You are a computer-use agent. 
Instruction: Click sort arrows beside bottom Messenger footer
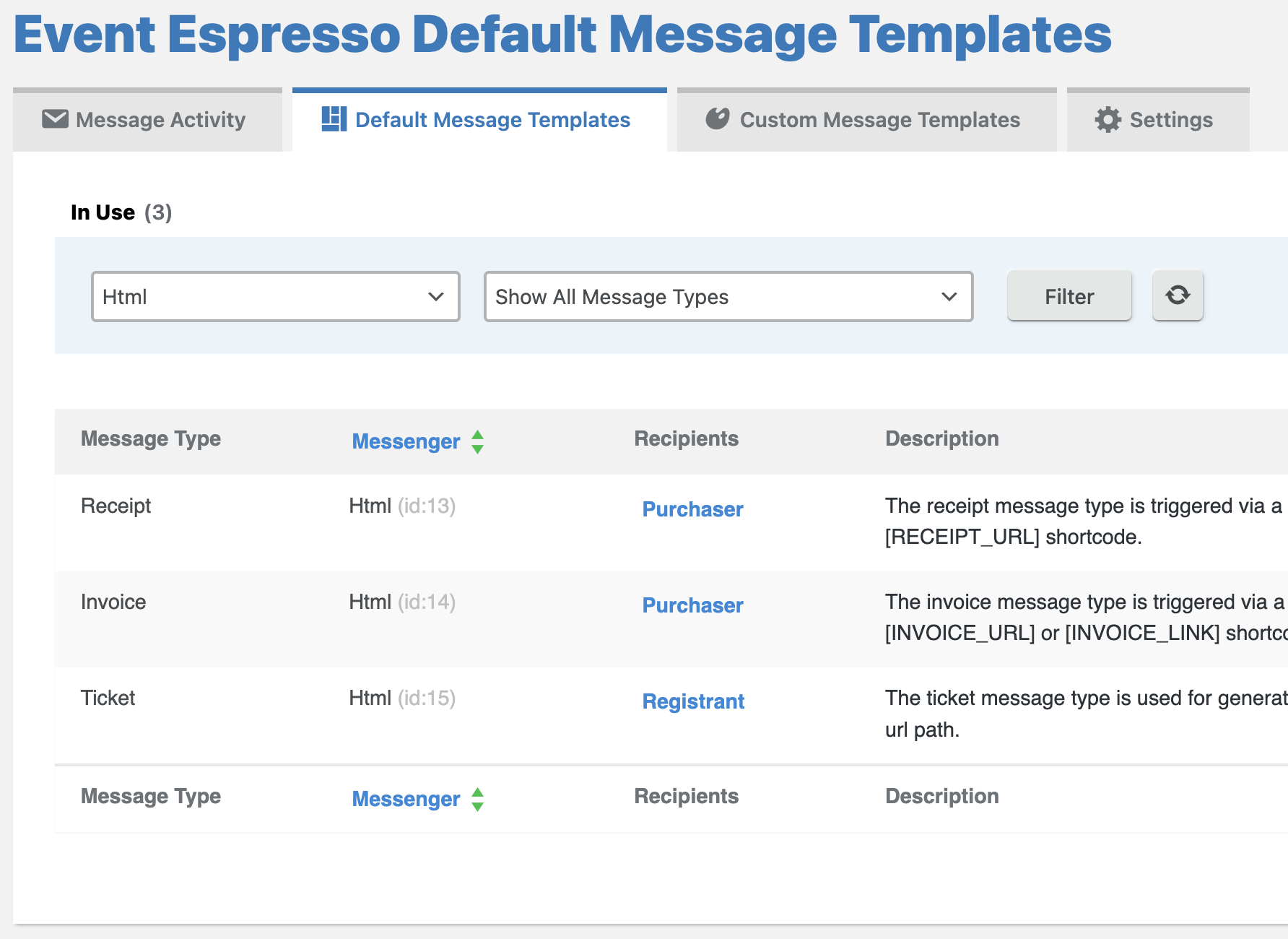[x=477, y=799]
